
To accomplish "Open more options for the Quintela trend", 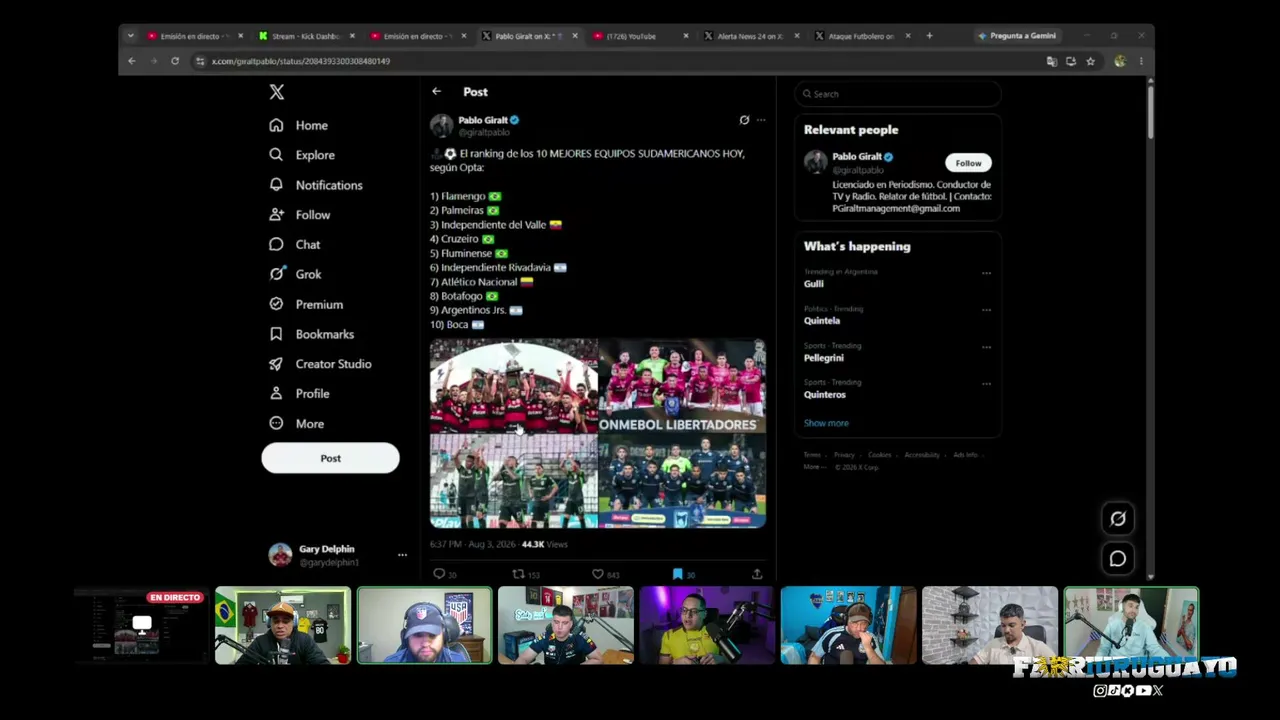I will tap(986, 310).
